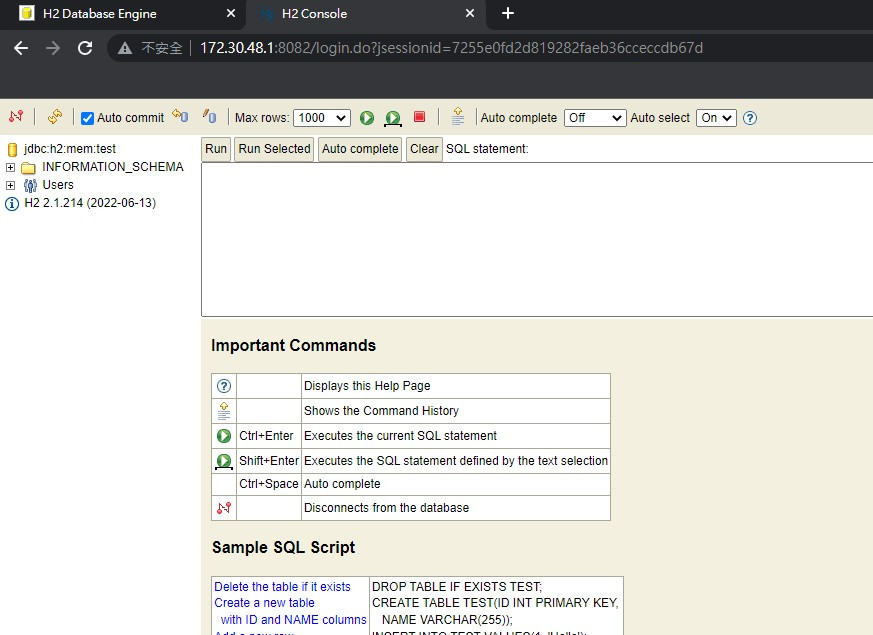This screenshot has width=873, height=635.
Task: Click the Commit toolbar icon
Action: coord(209,116)
